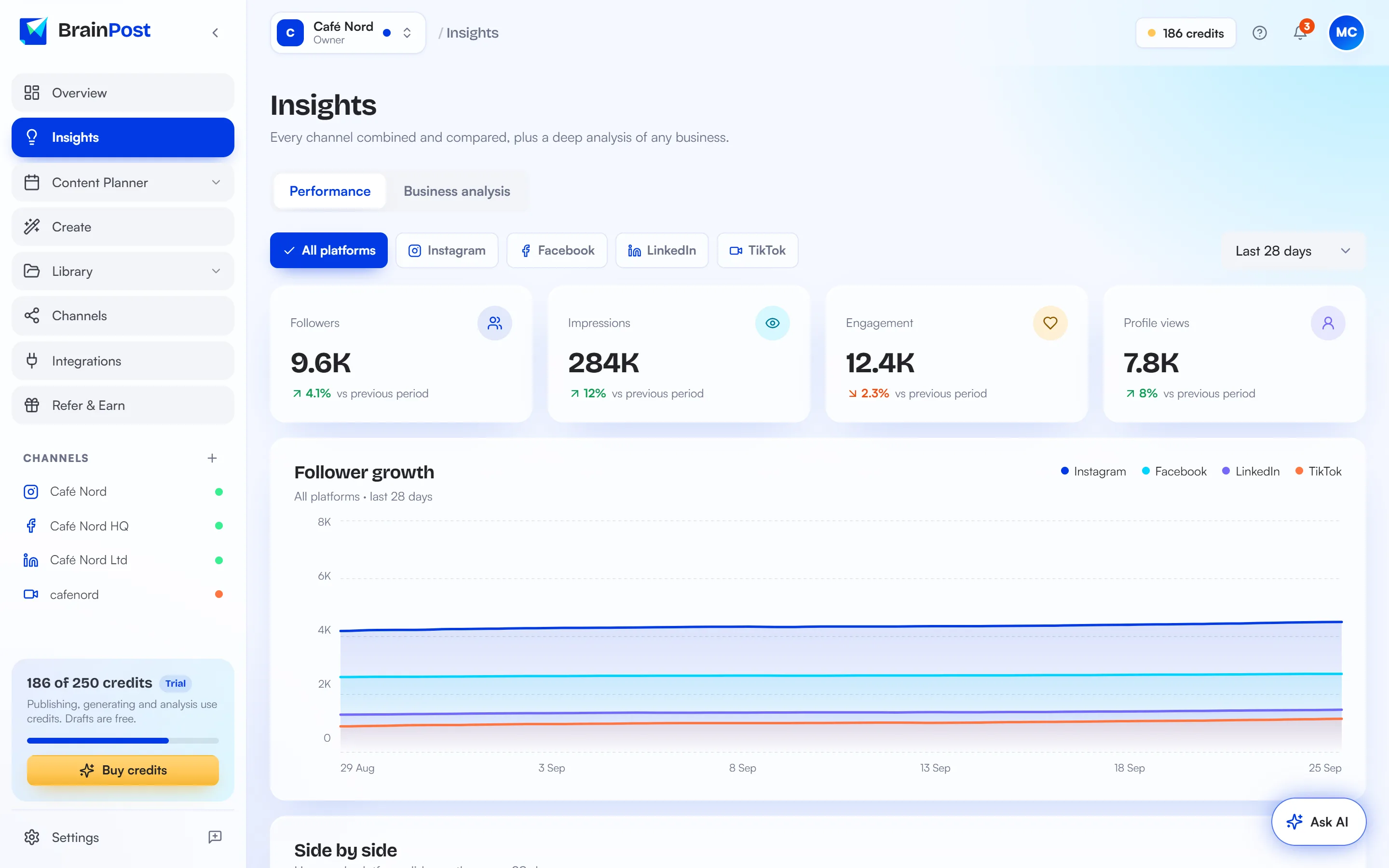Open feedback icon next to Settings
The image size is (1389, 868).
click(x=215, y=837)
